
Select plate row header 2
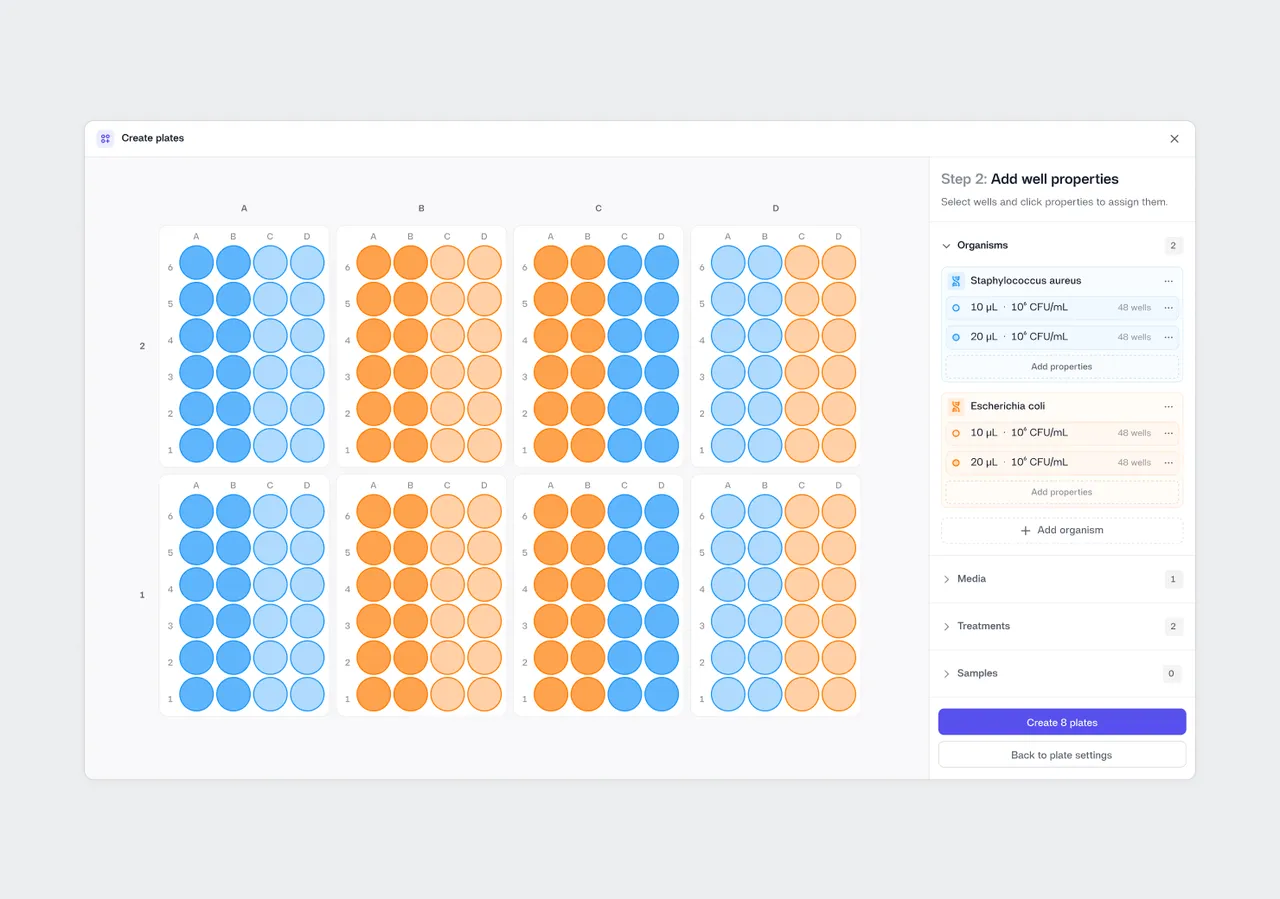[142, 346]
